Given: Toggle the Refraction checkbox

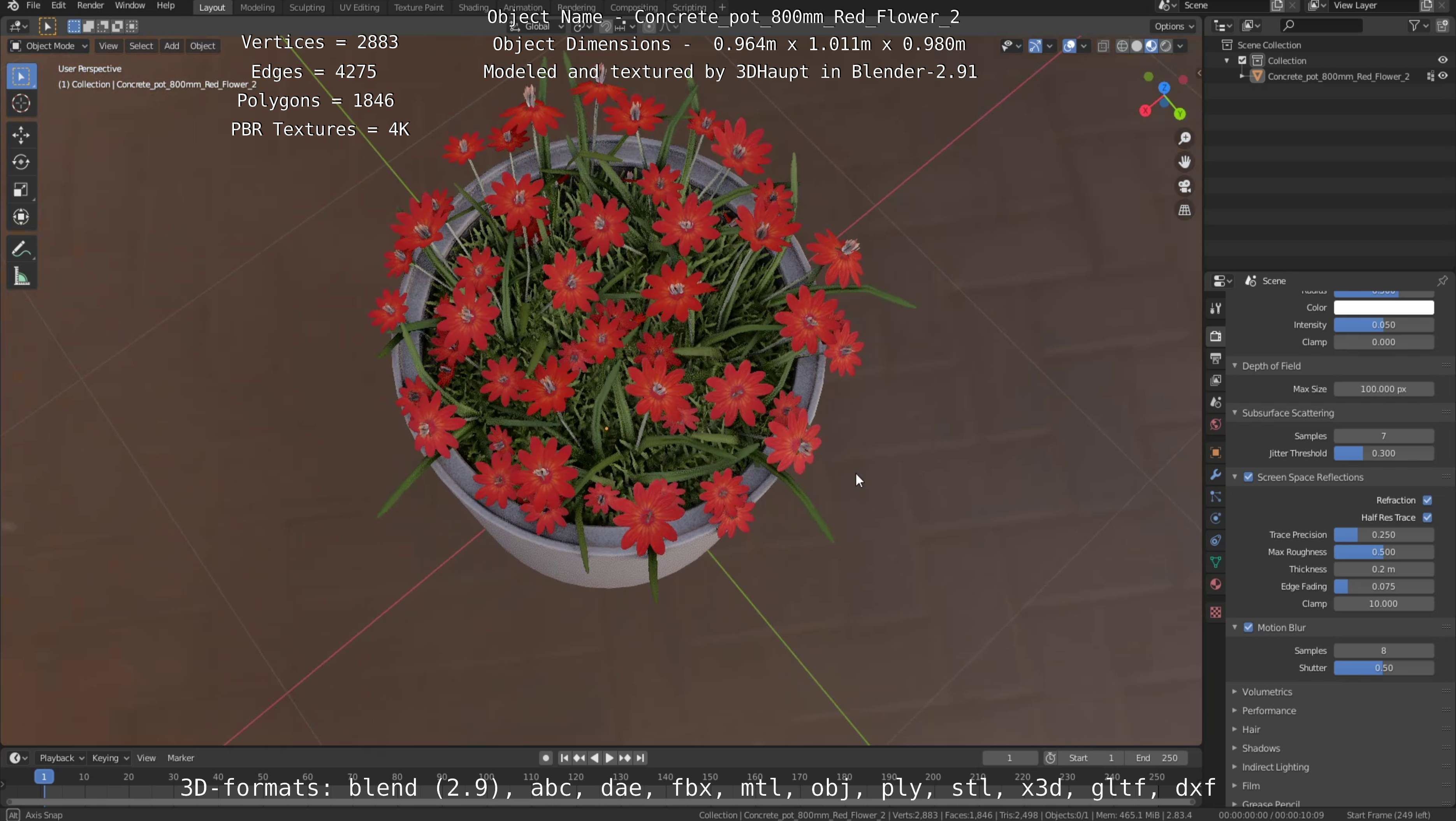Looking at the screenshot, I should point(1427,500).
